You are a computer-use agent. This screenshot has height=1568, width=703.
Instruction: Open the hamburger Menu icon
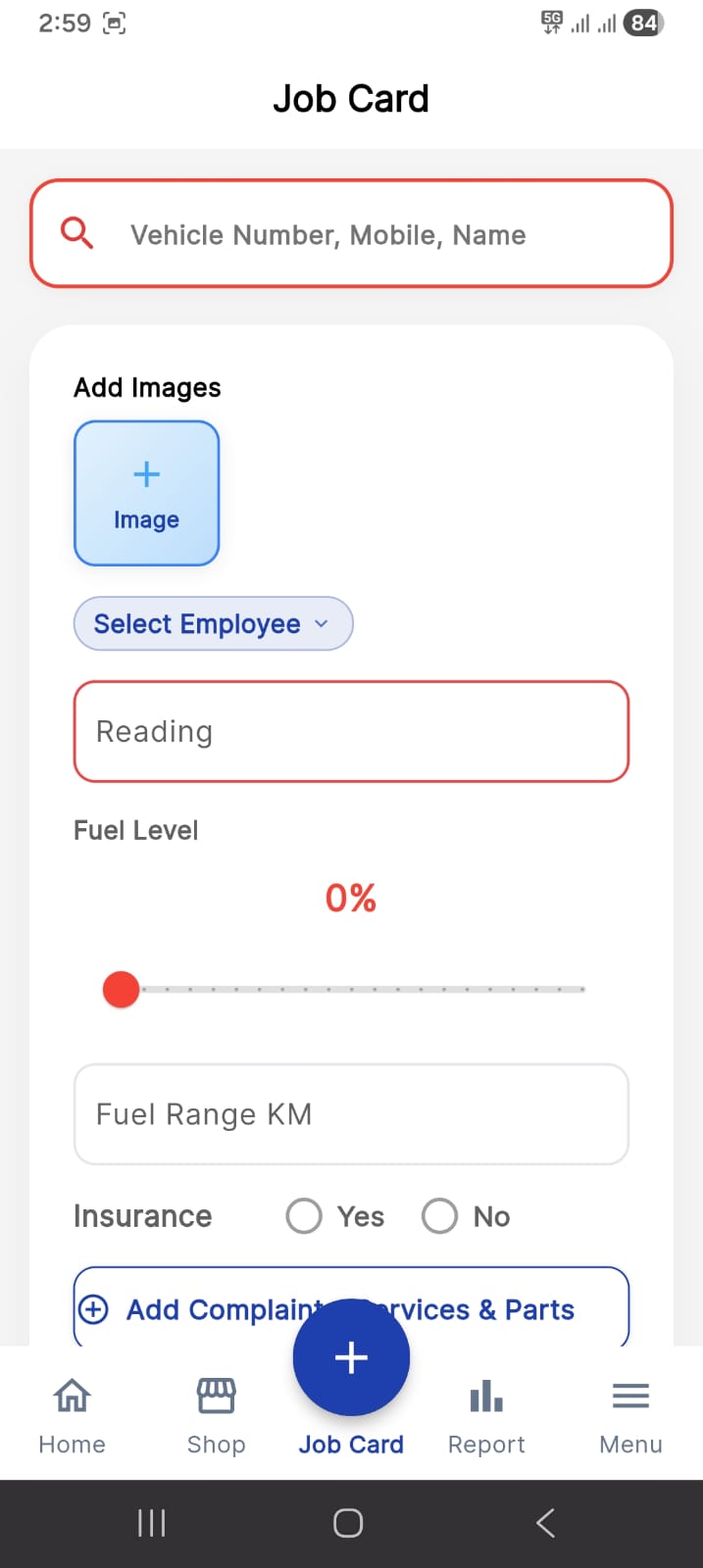(630, 1396)
